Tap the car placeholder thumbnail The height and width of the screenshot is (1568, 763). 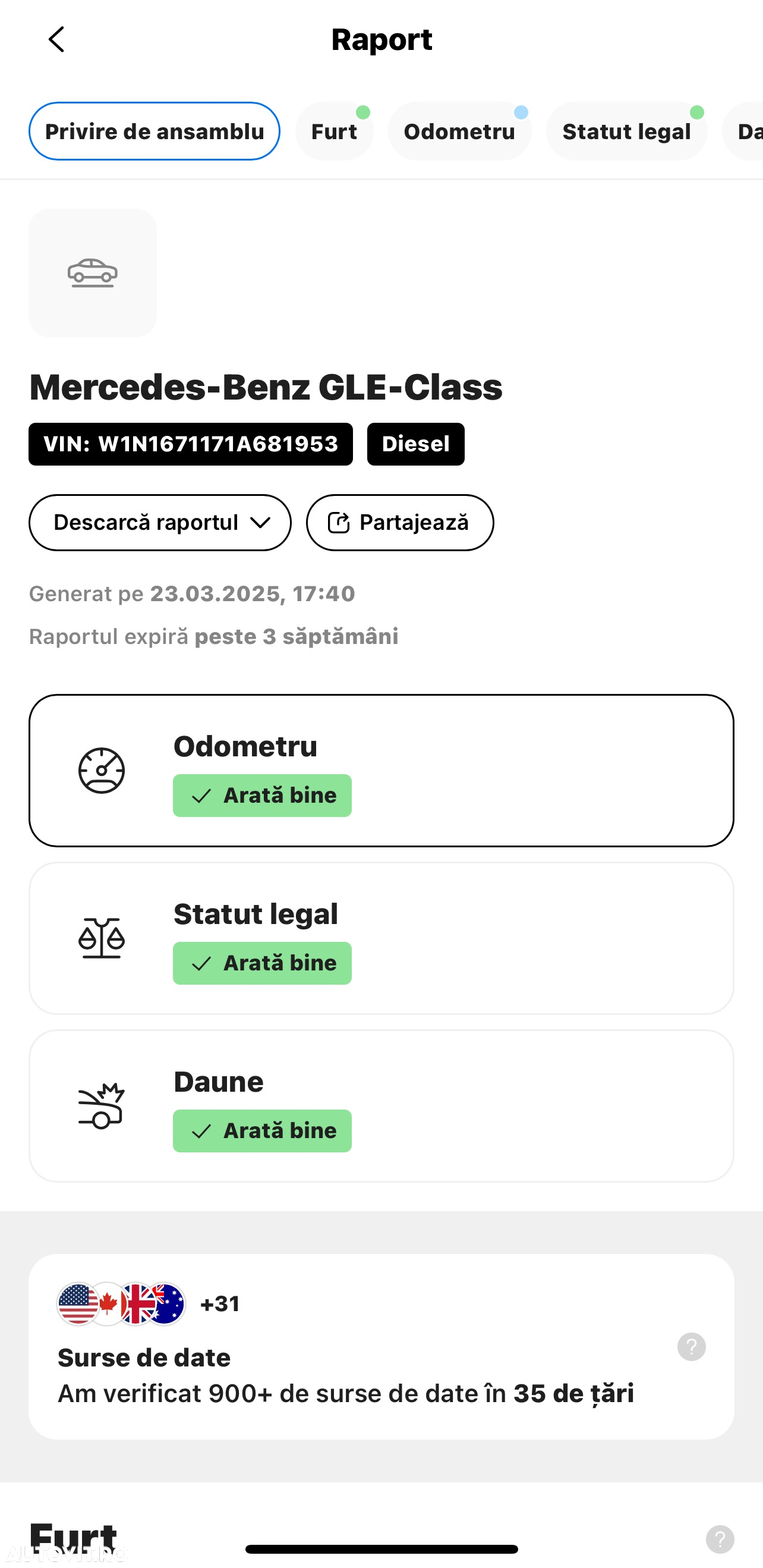(93, 273)
